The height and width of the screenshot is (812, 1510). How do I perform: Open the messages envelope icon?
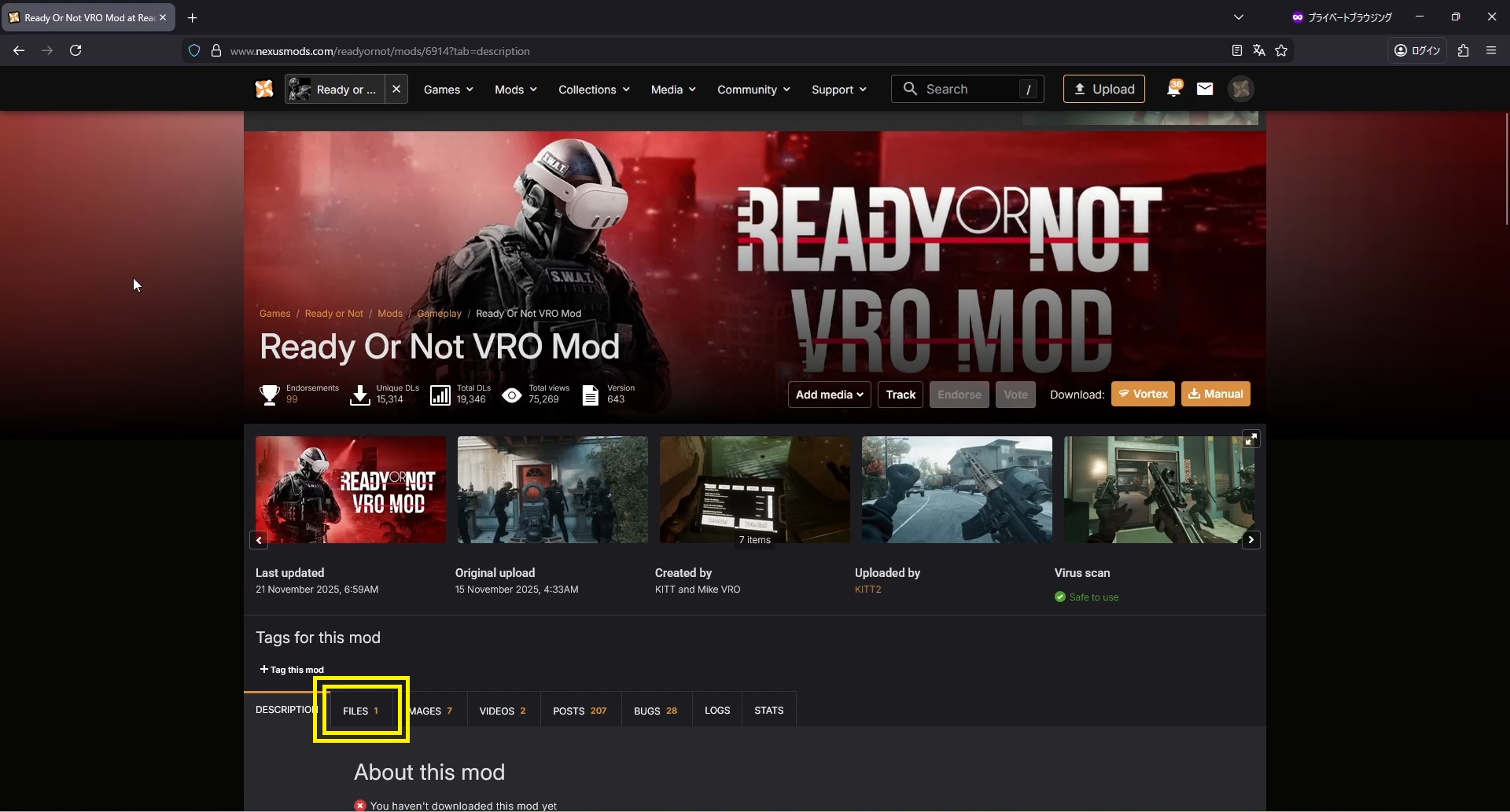[1205, 89]
